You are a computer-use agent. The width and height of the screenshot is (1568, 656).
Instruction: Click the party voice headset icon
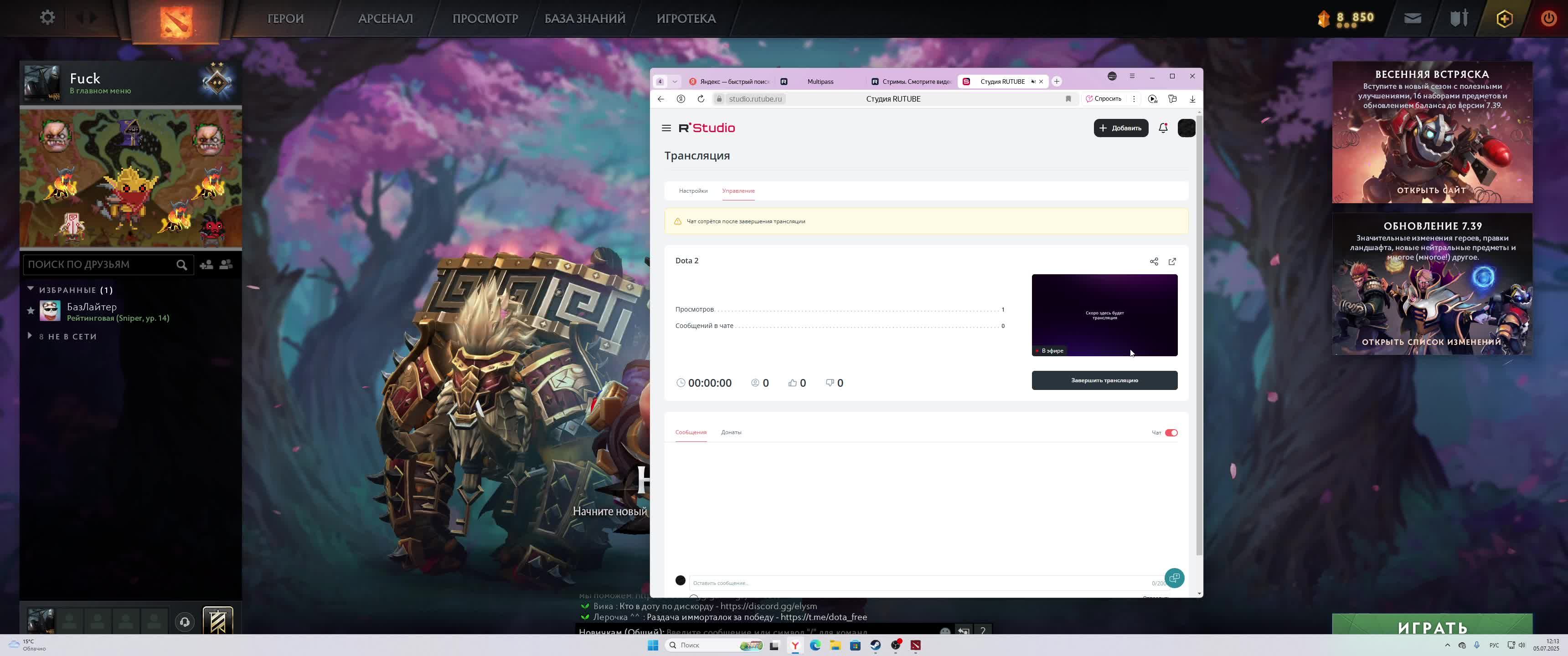tap(185, 621)
